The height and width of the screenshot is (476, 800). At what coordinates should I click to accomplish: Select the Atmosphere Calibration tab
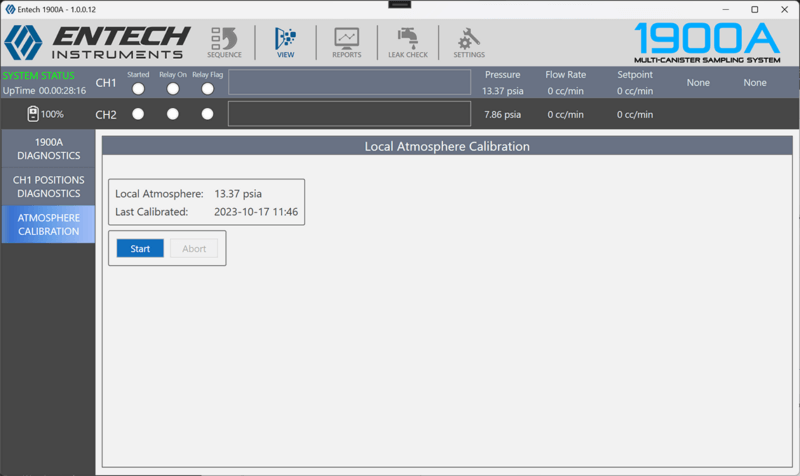(49, 224)
